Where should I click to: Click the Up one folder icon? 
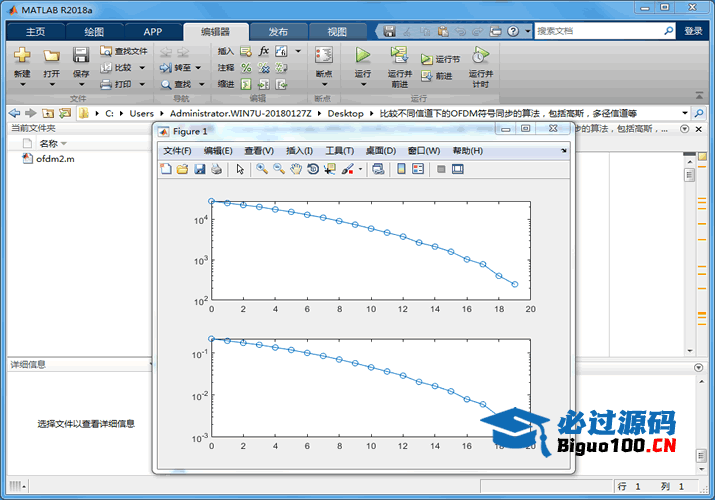point(48,113)
